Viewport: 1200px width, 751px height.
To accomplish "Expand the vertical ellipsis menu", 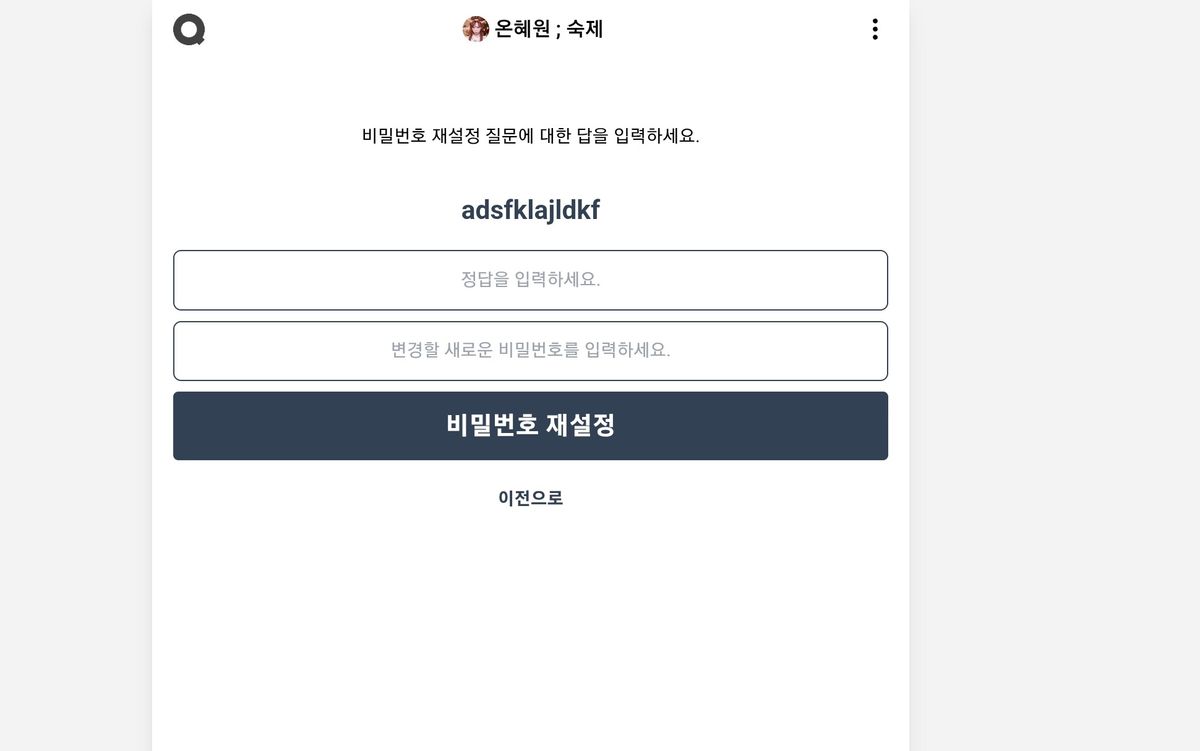I will (x=875, y=29).
